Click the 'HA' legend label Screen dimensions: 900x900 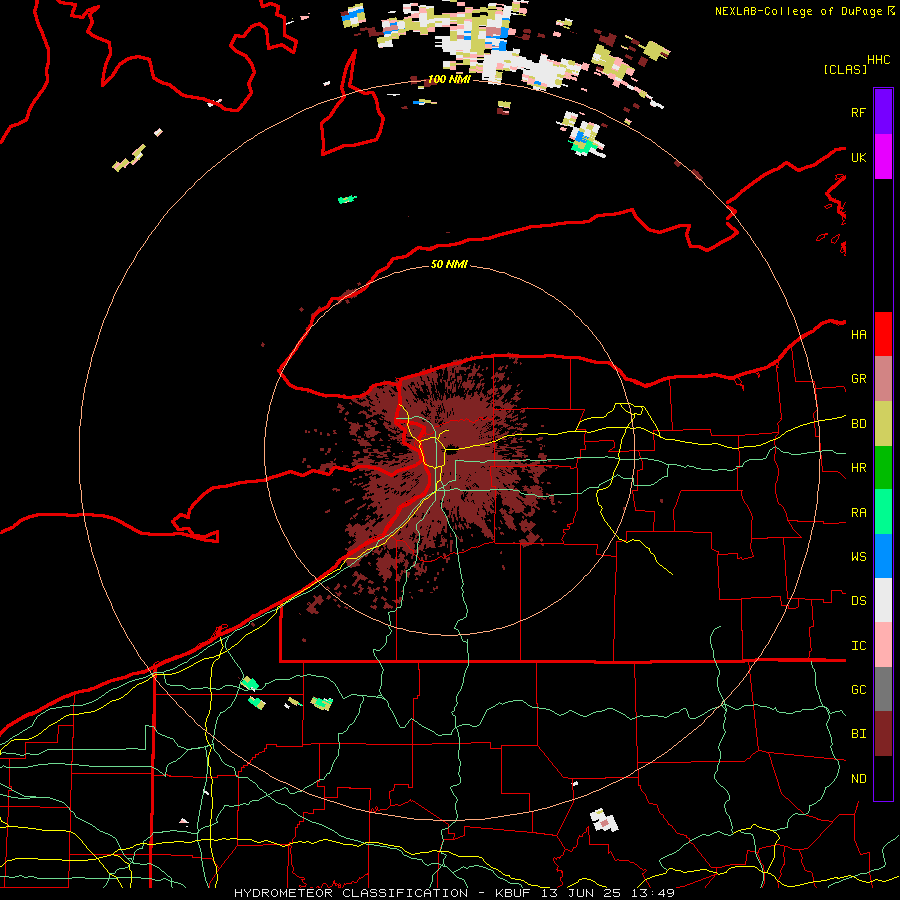[x=859, y=335]
